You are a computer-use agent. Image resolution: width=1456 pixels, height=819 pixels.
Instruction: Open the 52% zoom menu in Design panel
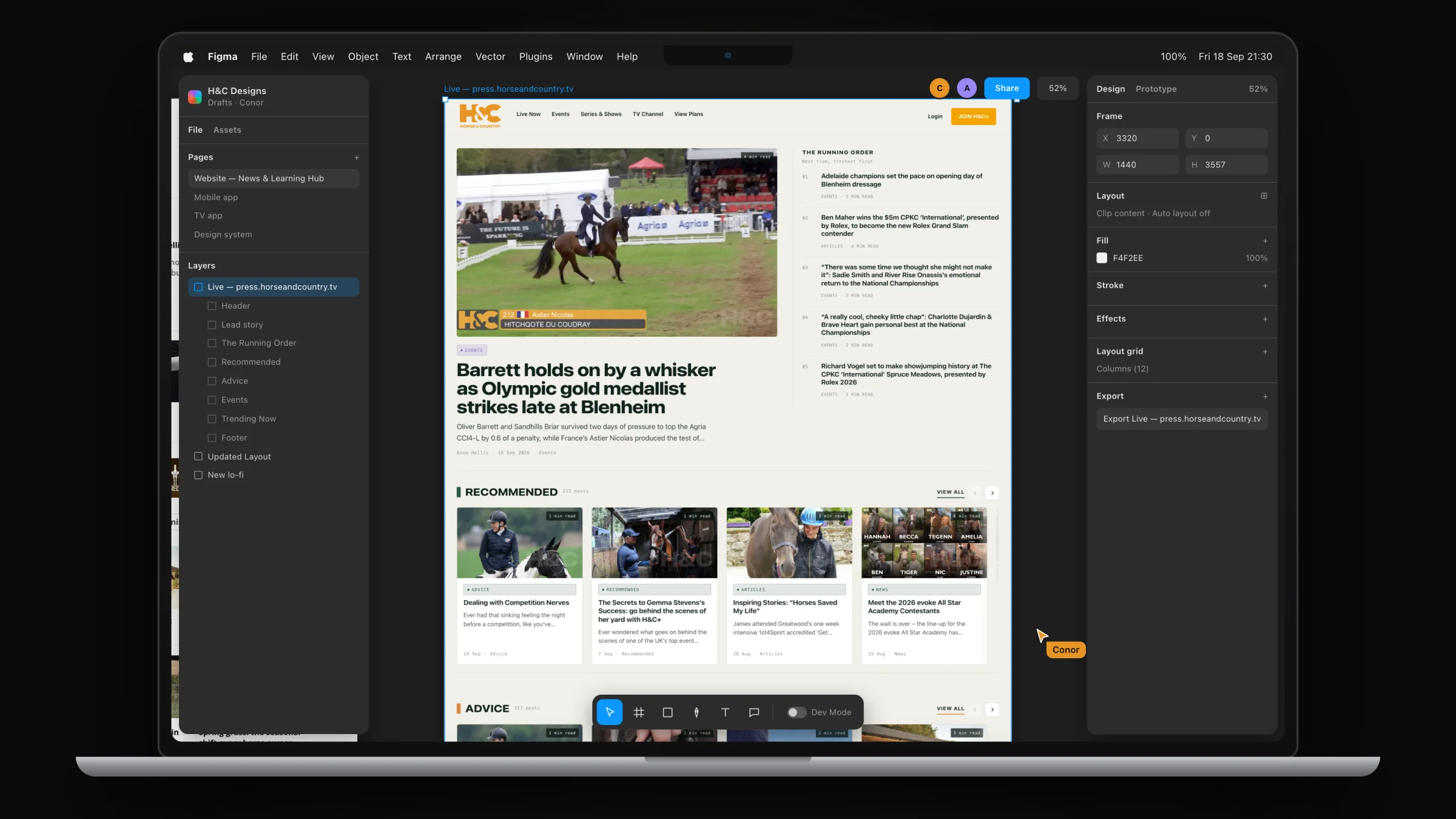(x=1258, y=89)
